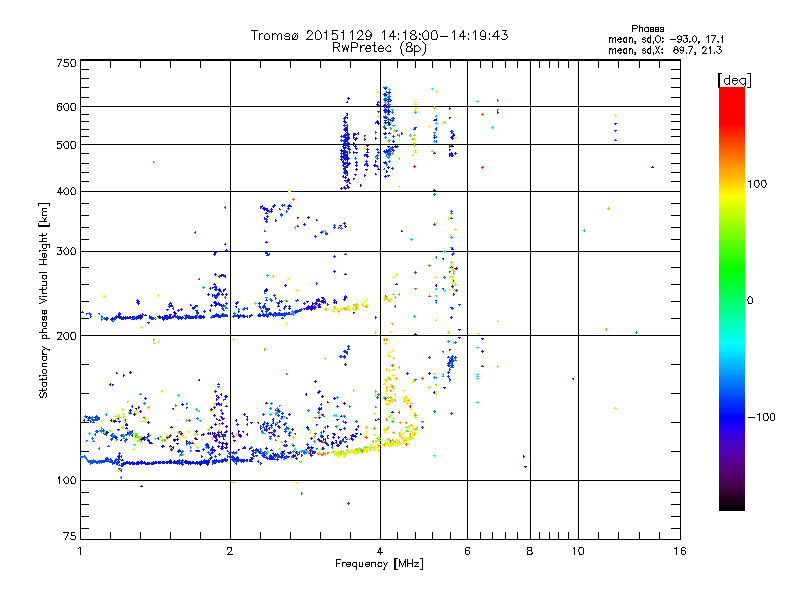This screenshot has width=800, height=600.
Task: Click the colorbar tick label '-100'
Action: (x=761, y=417)
